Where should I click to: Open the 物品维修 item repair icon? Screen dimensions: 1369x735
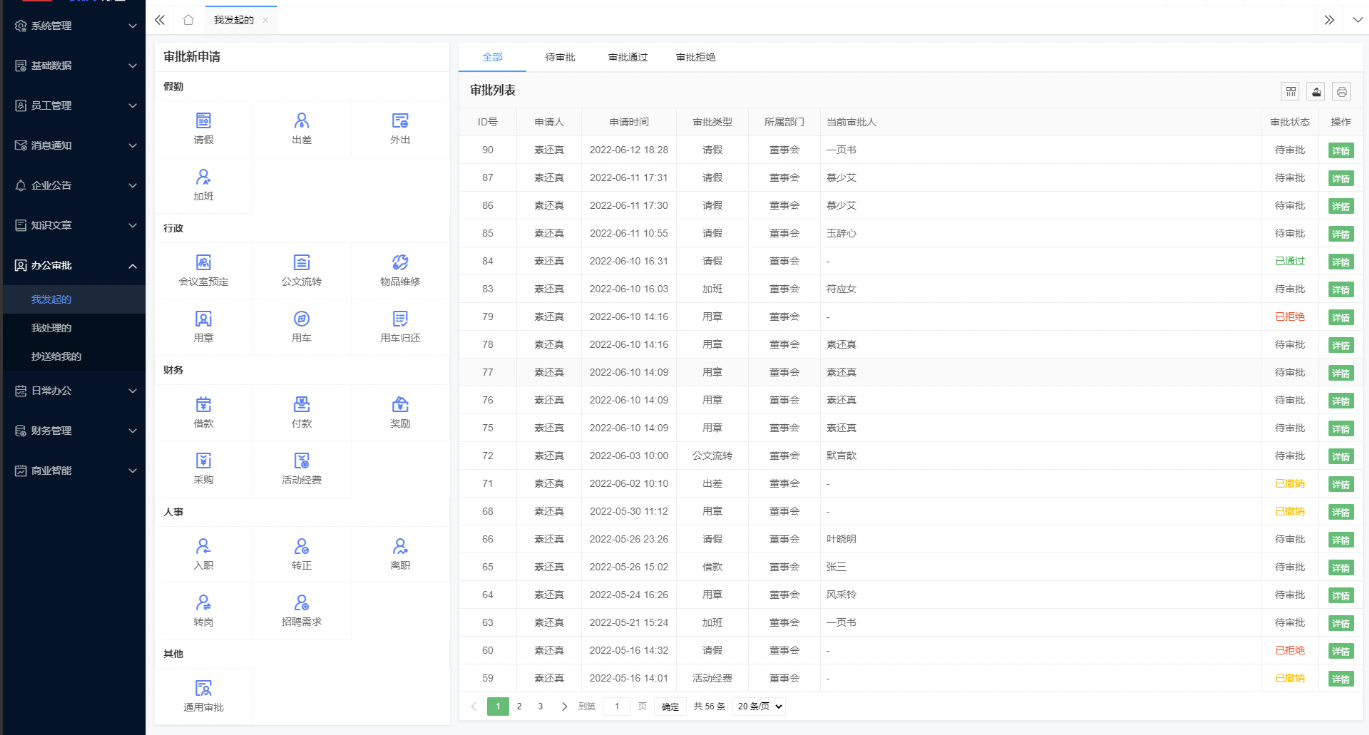click(400, 262)
